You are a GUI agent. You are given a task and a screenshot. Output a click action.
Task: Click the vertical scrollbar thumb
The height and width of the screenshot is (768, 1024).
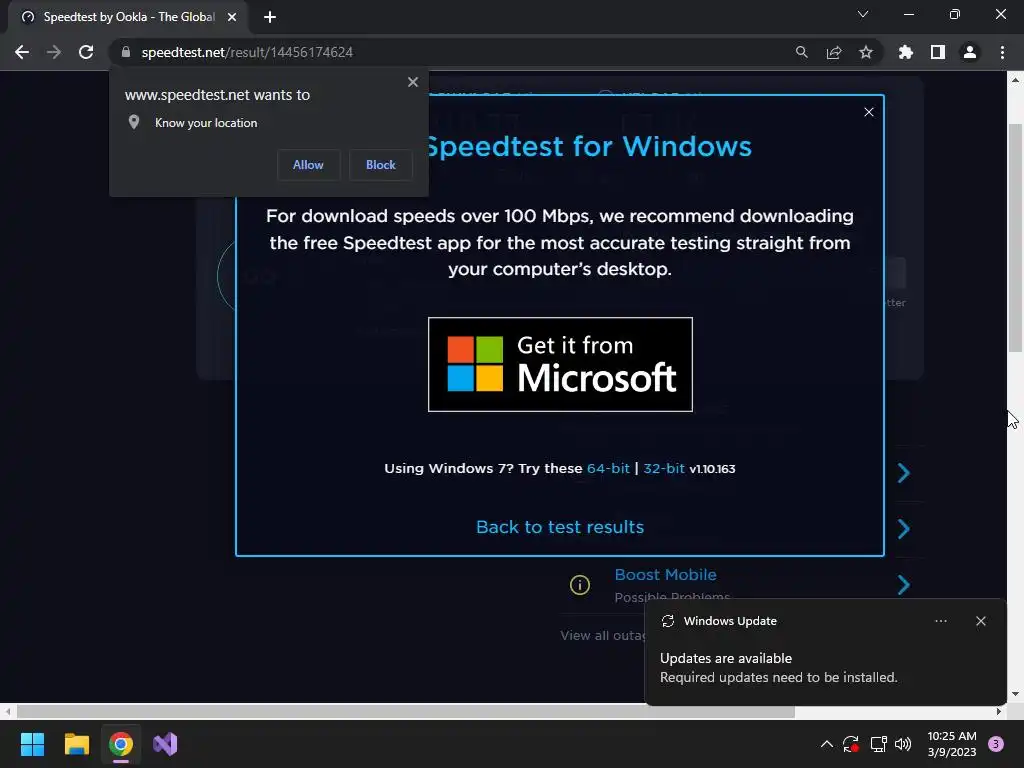[x=1016, y=238]
